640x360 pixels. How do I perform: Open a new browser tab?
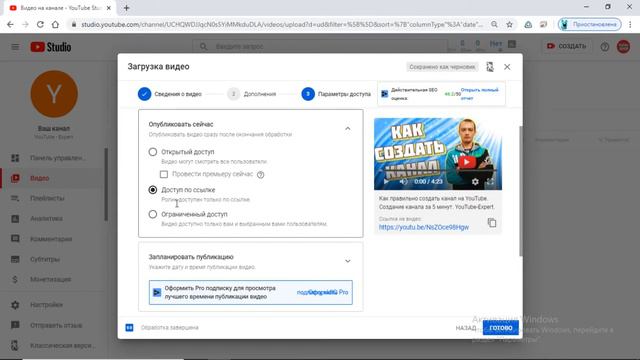(x=127, y=8)
